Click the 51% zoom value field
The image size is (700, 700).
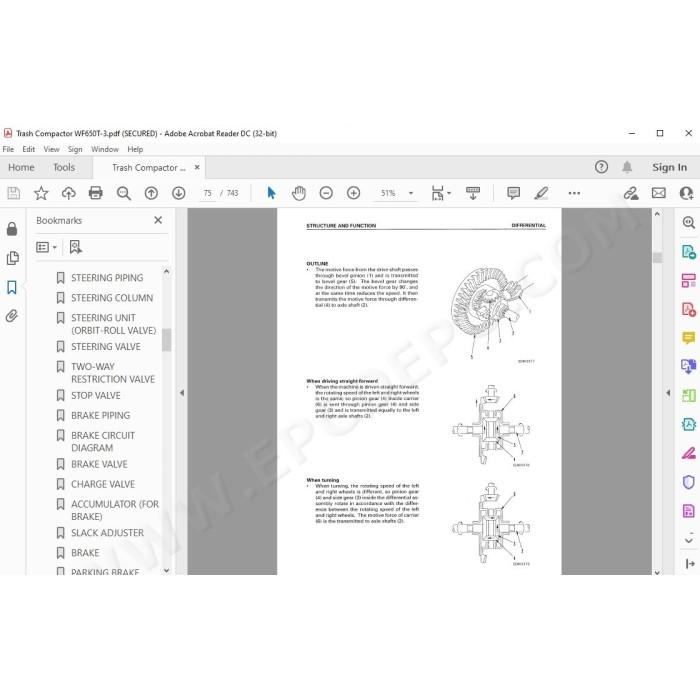click(388, 193)
